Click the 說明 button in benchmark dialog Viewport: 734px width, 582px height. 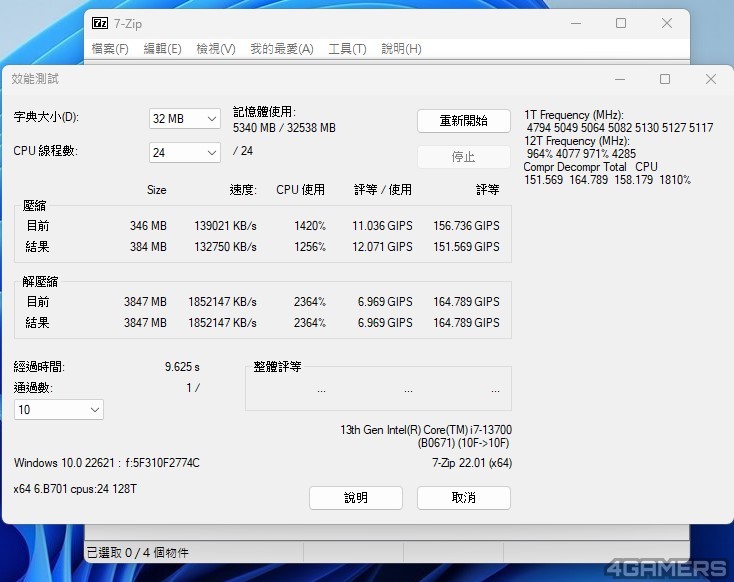pyautogui.click(x=356, y=497)
